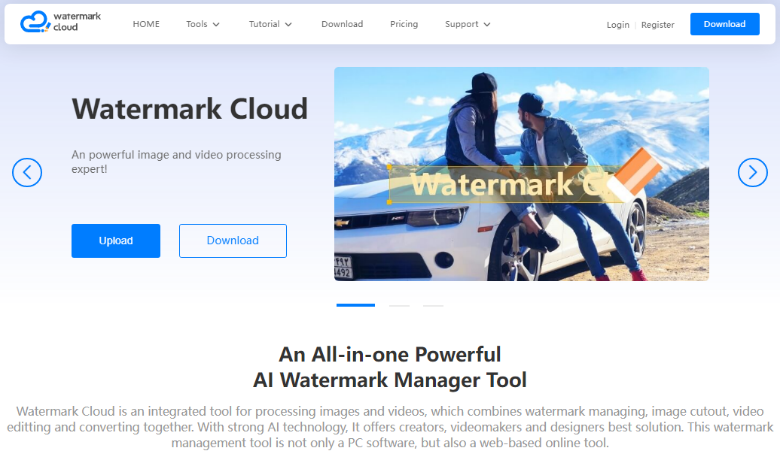Click the blue Download button in header
Screen dimensions: 780x460
tap(724, 24)
